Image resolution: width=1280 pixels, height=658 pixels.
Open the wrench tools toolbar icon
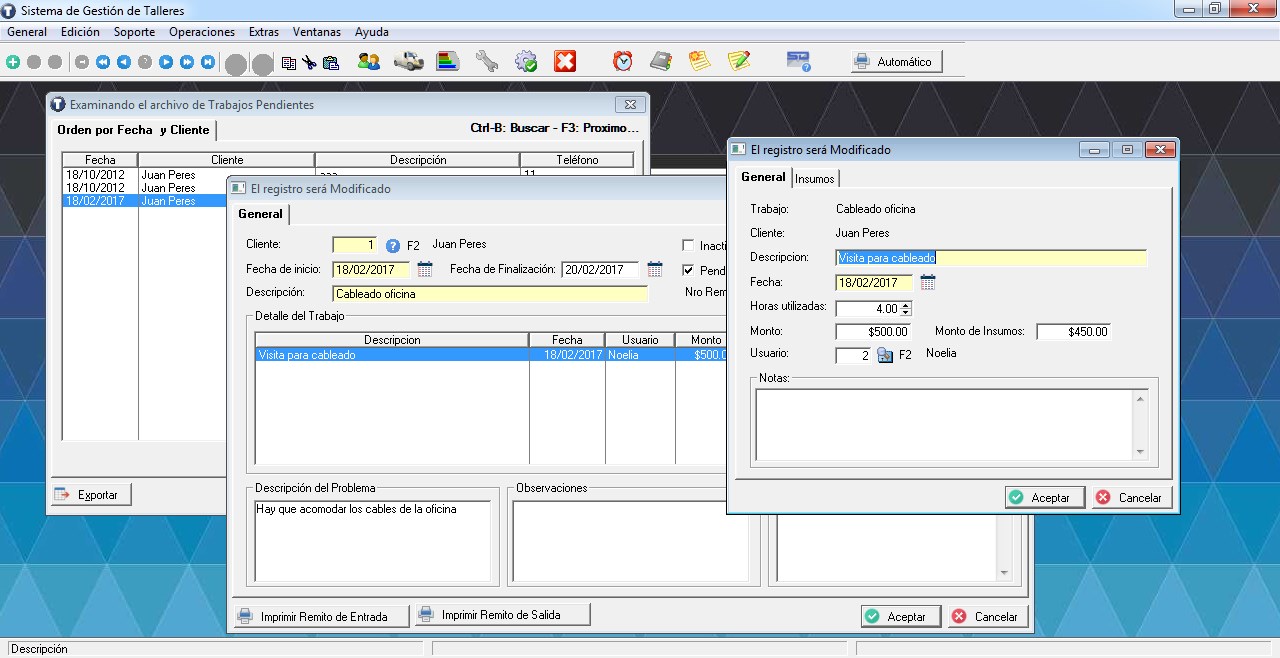(486, 62)
